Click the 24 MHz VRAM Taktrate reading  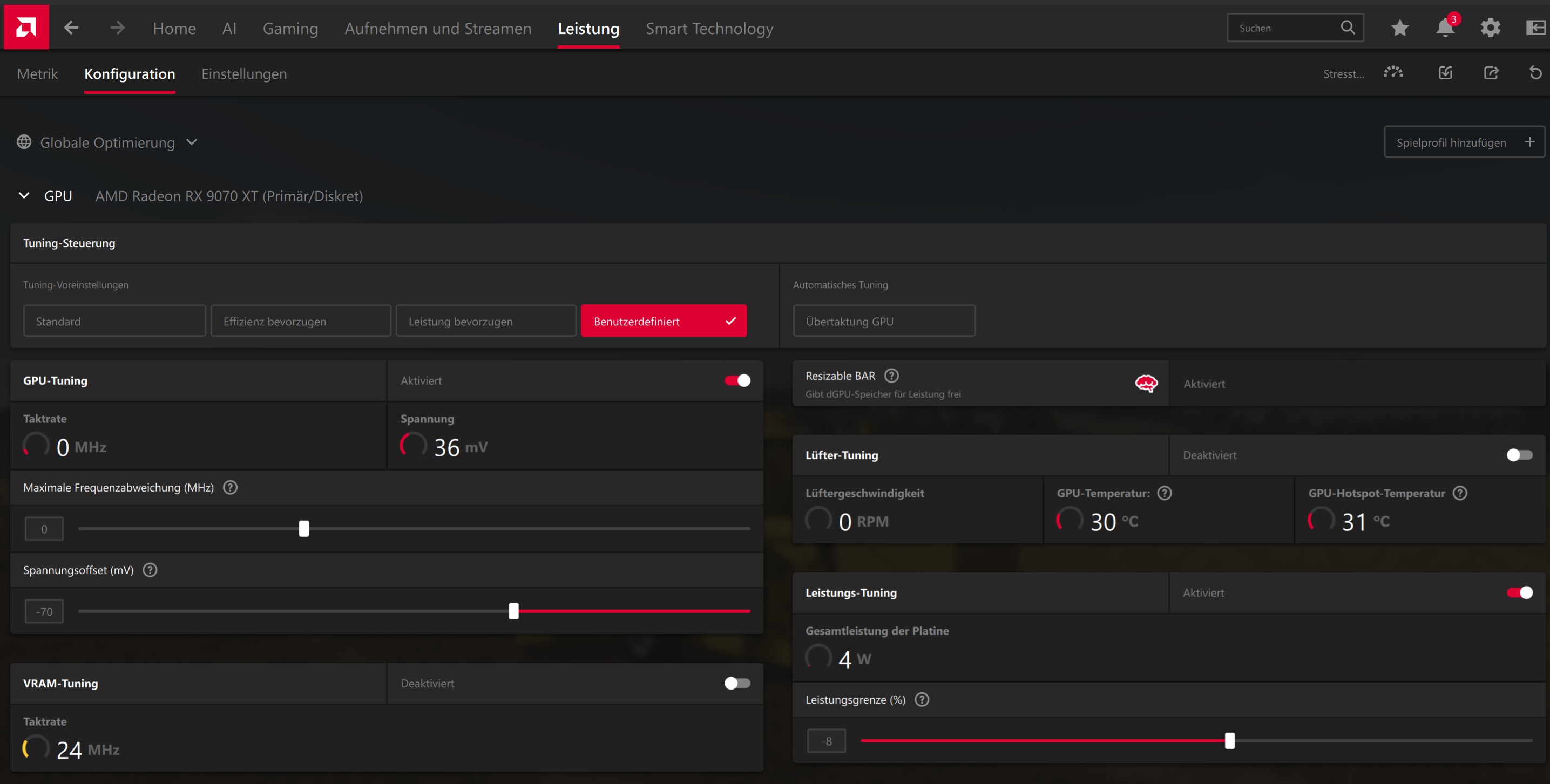[88, 749]
